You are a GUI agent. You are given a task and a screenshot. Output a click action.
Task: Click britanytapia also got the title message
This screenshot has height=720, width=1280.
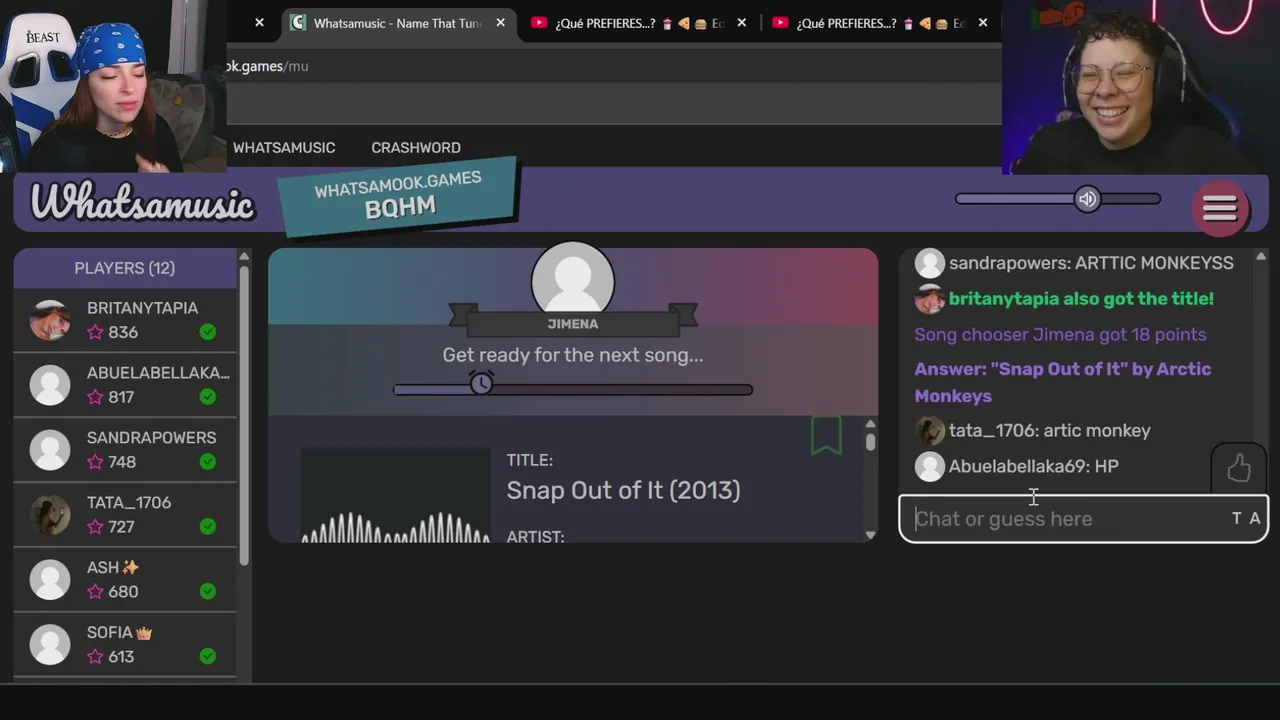1081,299
